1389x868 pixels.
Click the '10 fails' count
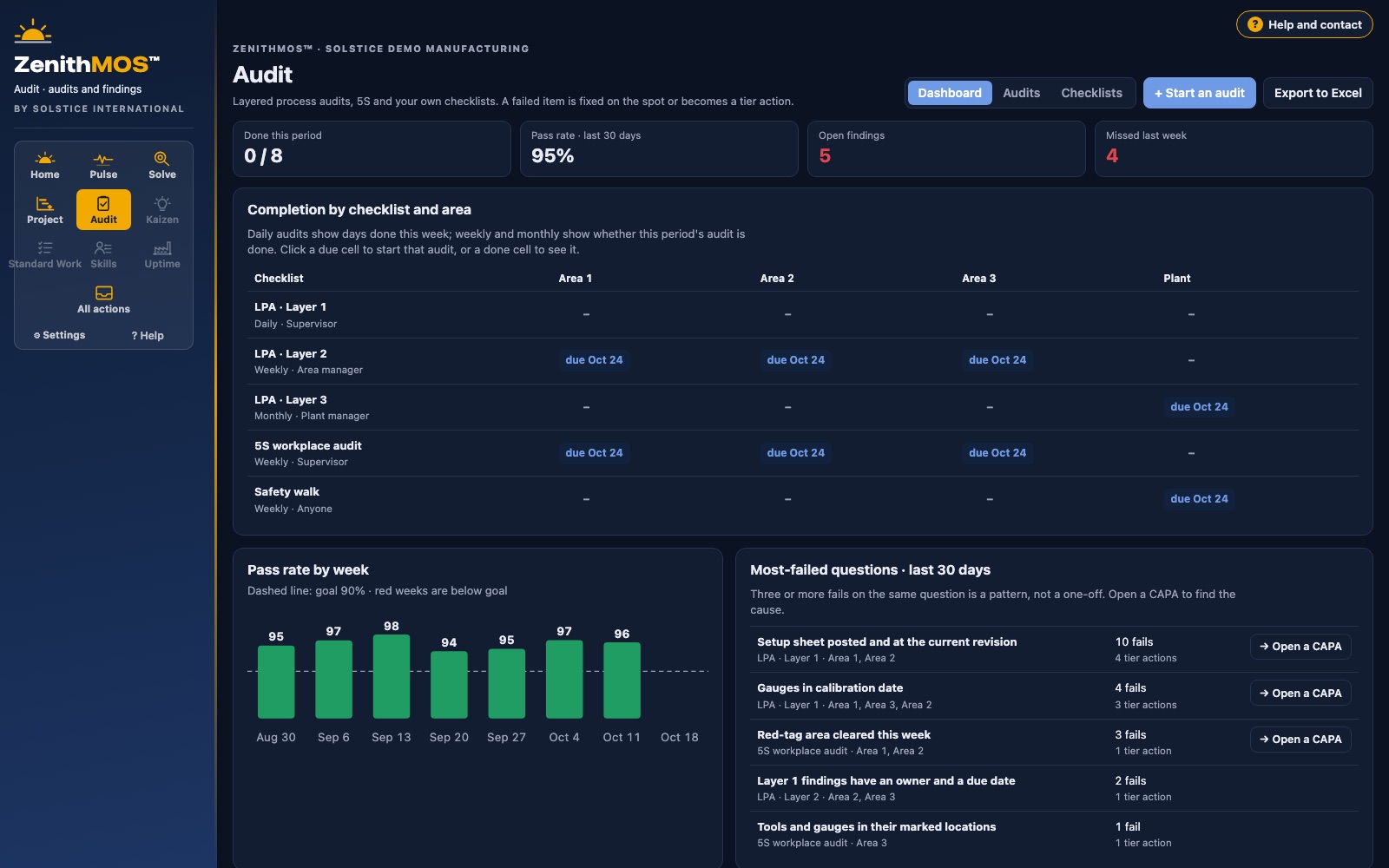click(x=1134, y=642)
